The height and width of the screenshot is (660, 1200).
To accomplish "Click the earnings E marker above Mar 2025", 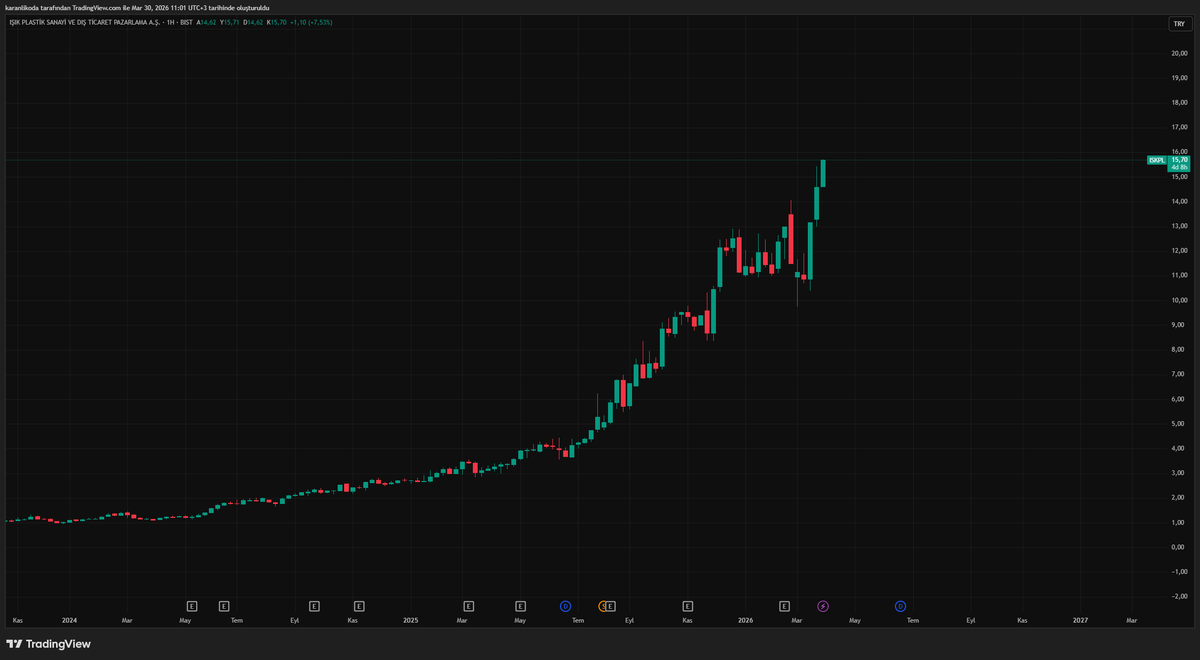I will click(x=468, y=606).
